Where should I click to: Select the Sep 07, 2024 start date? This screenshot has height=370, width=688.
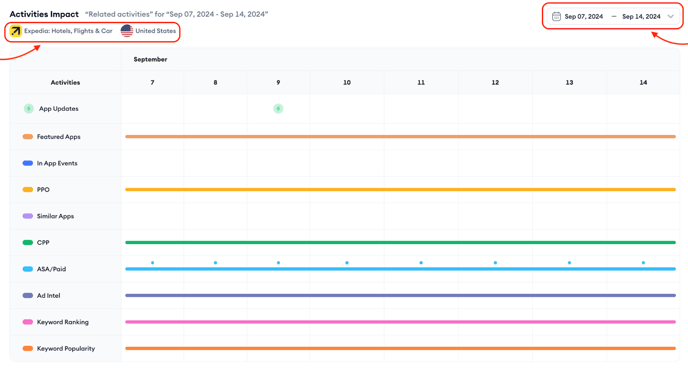pyautogui.click(x=584, y=16)
